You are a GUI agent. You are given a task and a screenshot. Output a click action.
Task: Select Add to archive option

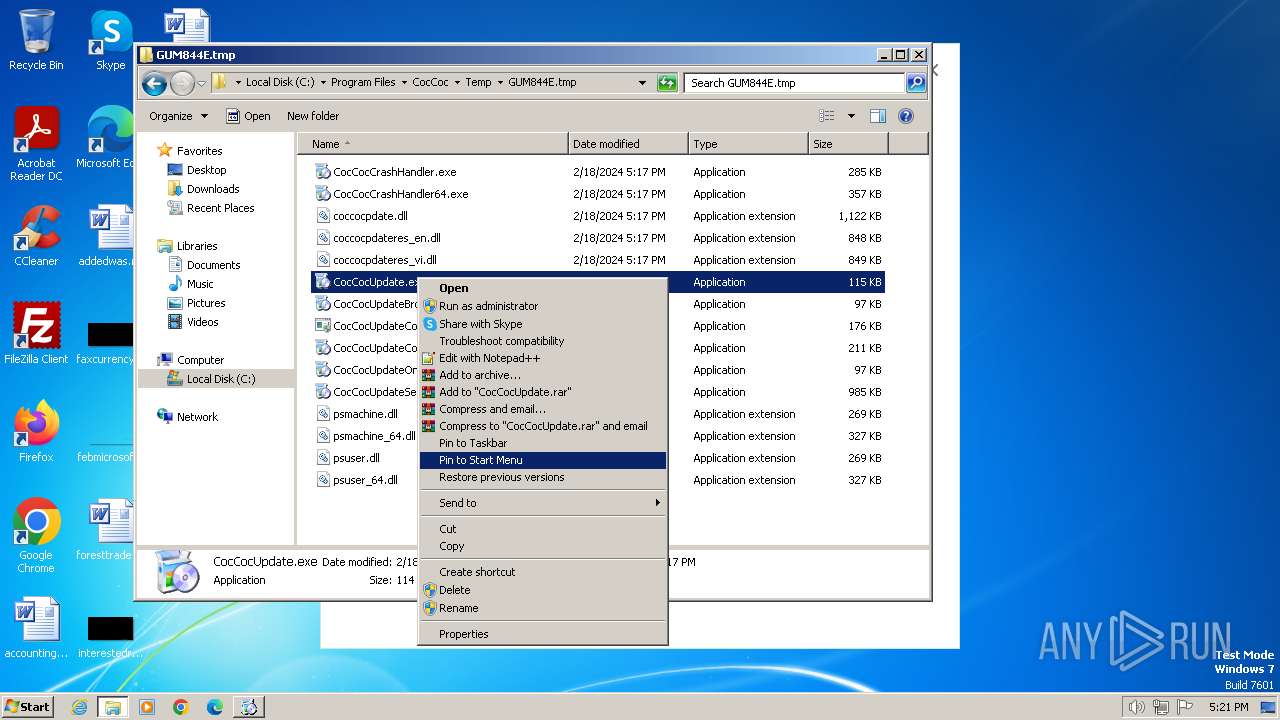coord(543,375)
